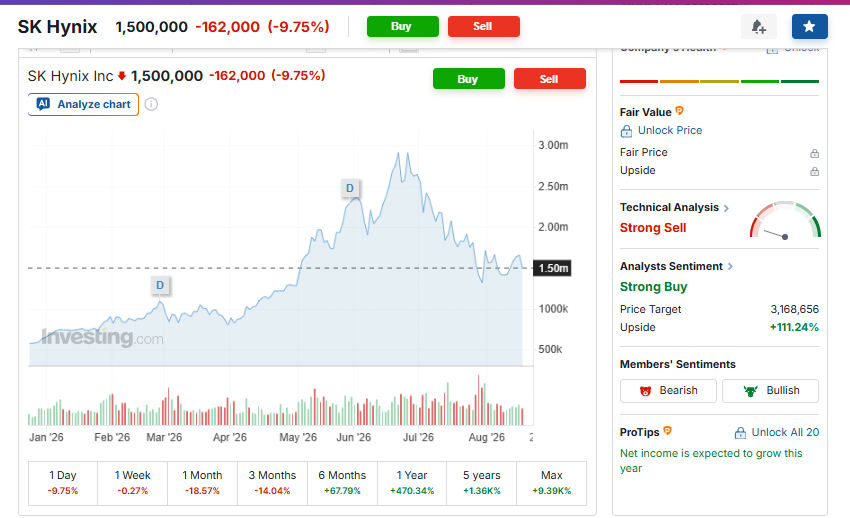The width and height of the screenshot is (850, 518).
Task: Open the dividend D marker near Jun '26
Action: coord(350,189)
